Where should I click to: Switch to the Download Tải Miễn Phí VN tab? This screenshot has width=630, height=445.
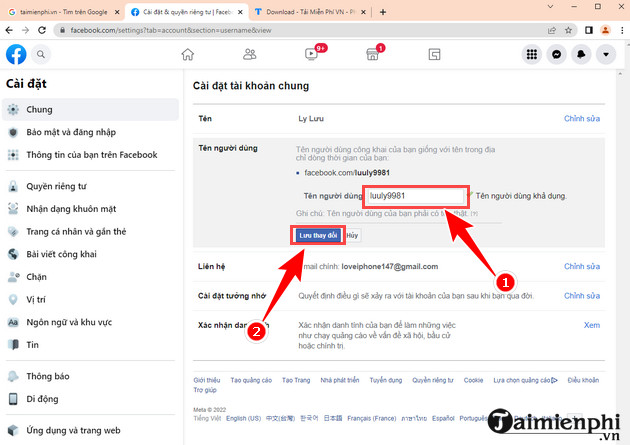coord(310,12)
